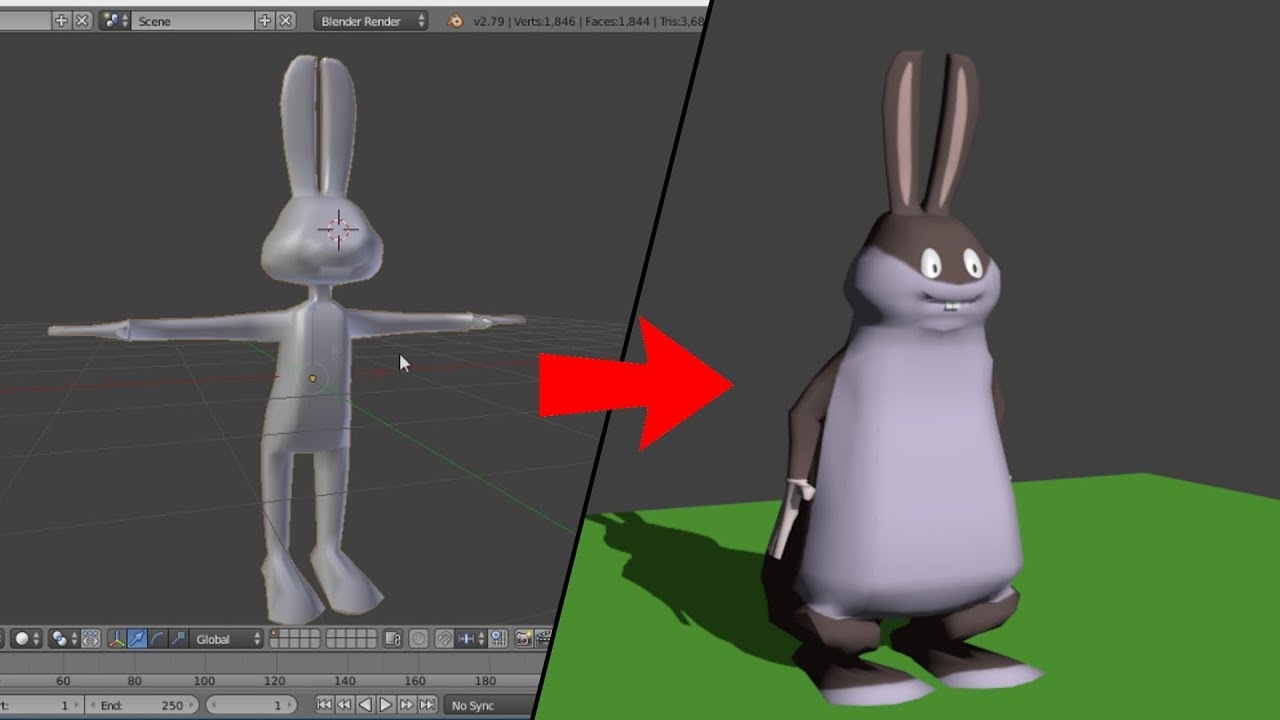Click the OpenGL render animation clapper icon
1280x720 pixels.
coord(544,638)
